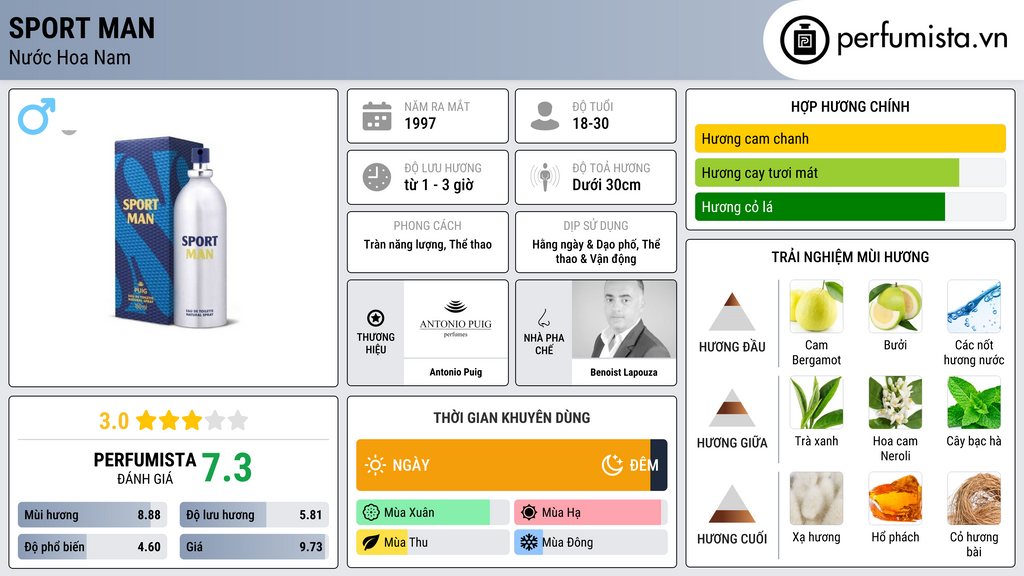1024x576 pixels.
Task: Click the Benoist Lapouza perfumer photo
Action: coord(624,319)
